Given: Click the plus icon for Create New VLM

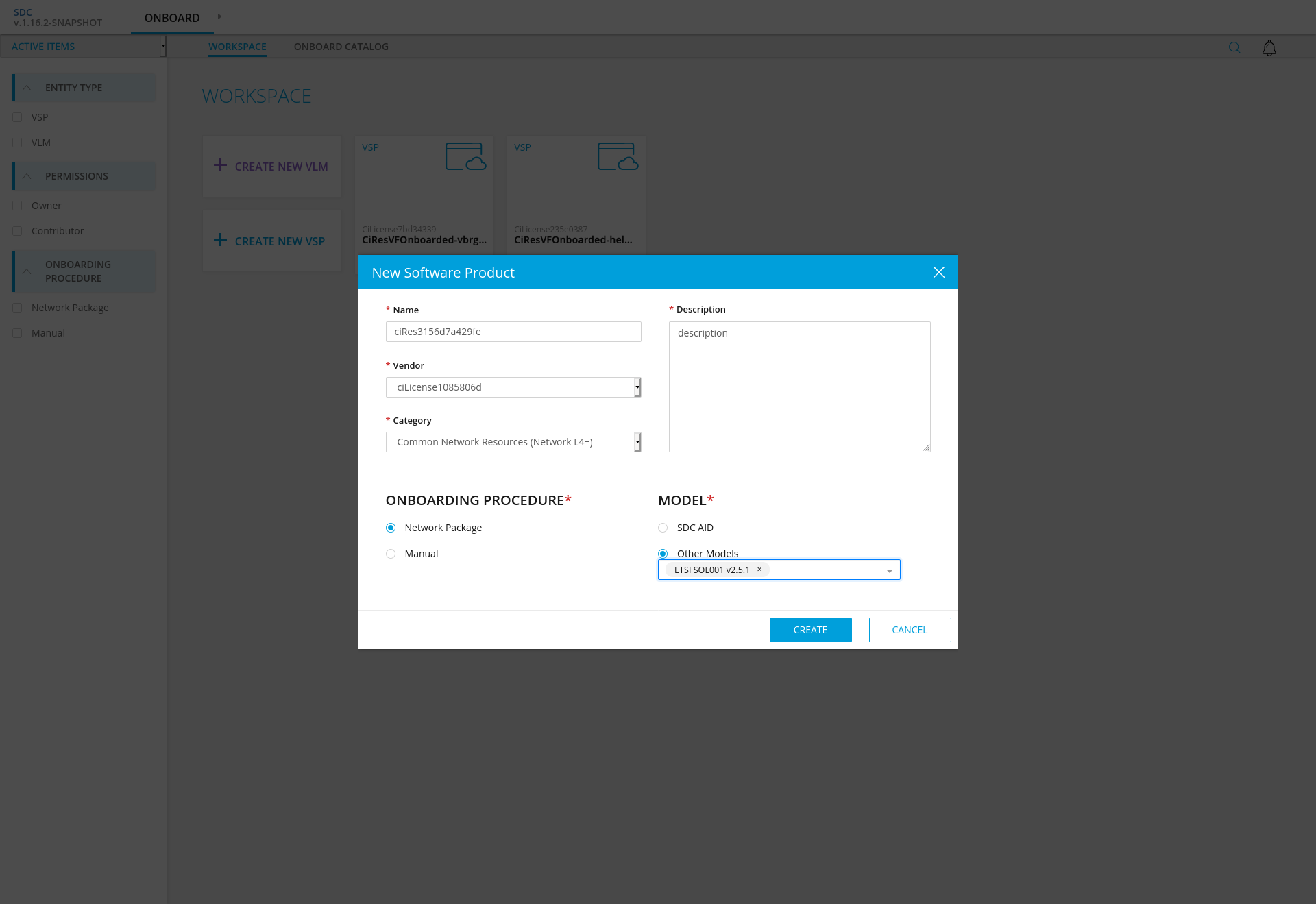Looking at the screenshot, I should pos(220,165).
